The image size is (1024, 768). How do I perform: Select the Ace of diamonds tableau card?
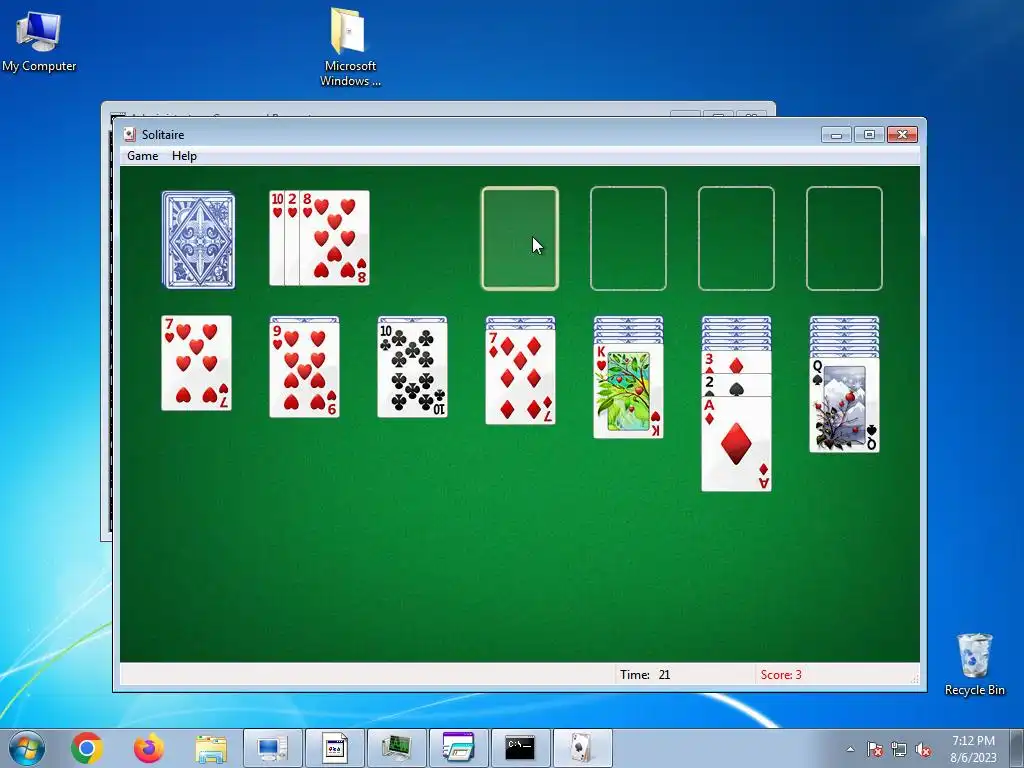tap(736, 444)
